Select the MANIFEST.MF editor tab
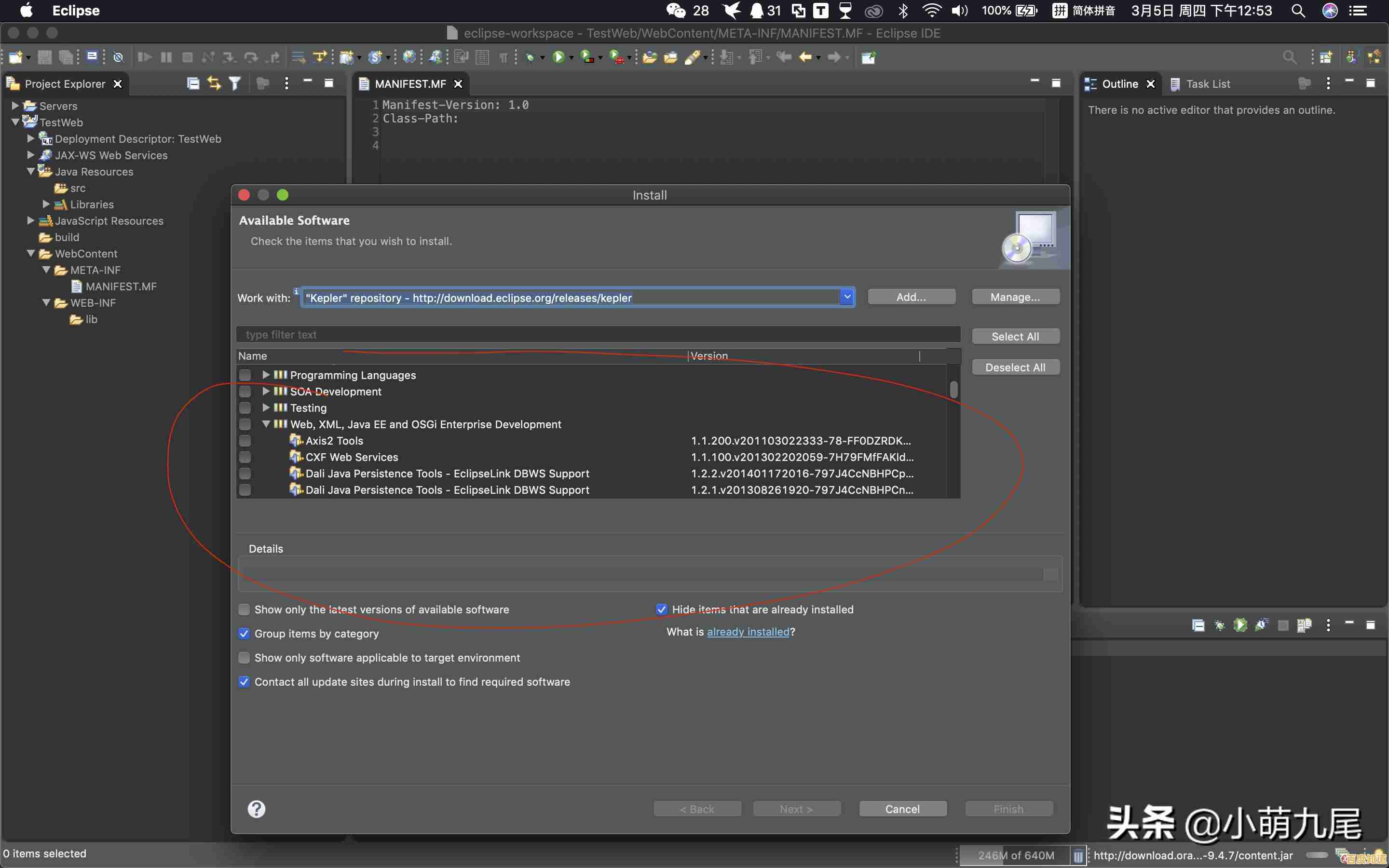 (410, 84)
